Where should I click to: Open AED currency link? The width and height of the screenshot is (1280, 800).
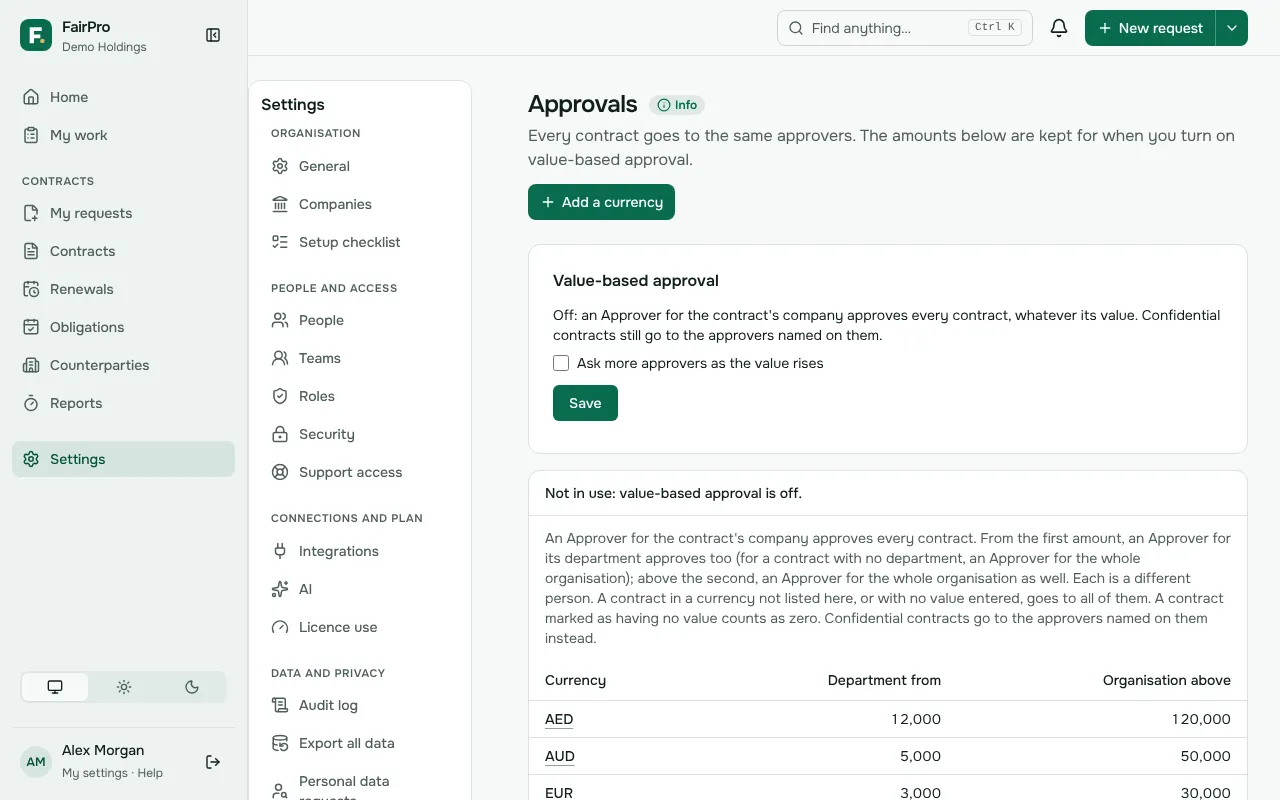tap(559, 719)
